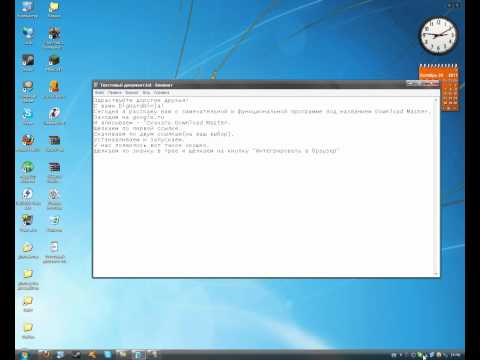Click the Notepad scrollbar up arrow
Viewport: 480px width, 360px height.
[436, 100]
